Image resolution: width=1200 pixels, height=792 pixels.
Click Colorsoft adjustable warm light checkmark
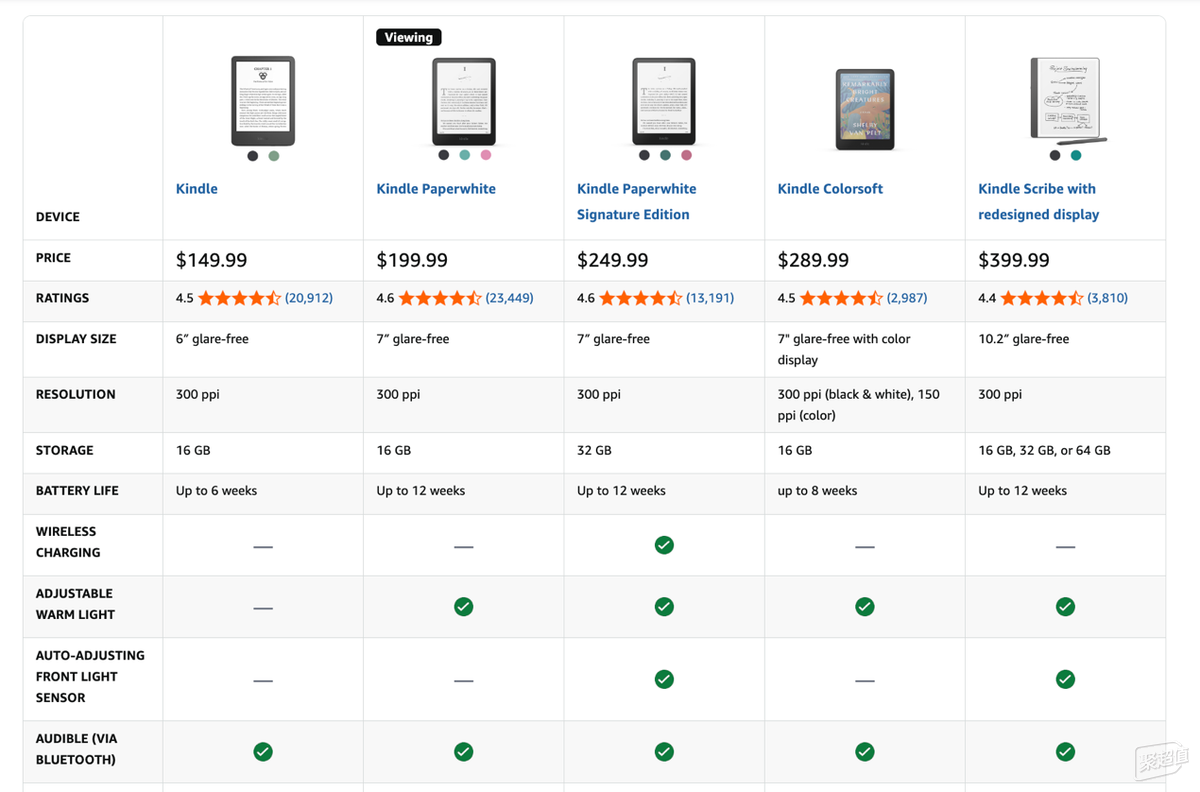865,607
